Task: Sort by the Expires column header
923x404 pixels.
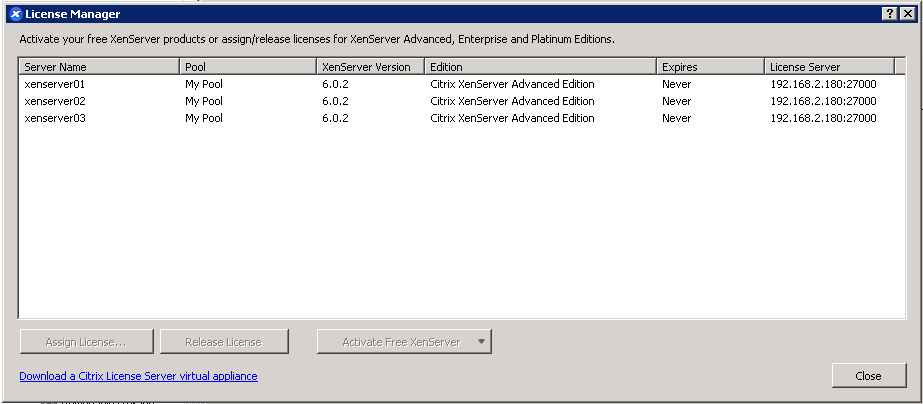Action: pos(710,67)
